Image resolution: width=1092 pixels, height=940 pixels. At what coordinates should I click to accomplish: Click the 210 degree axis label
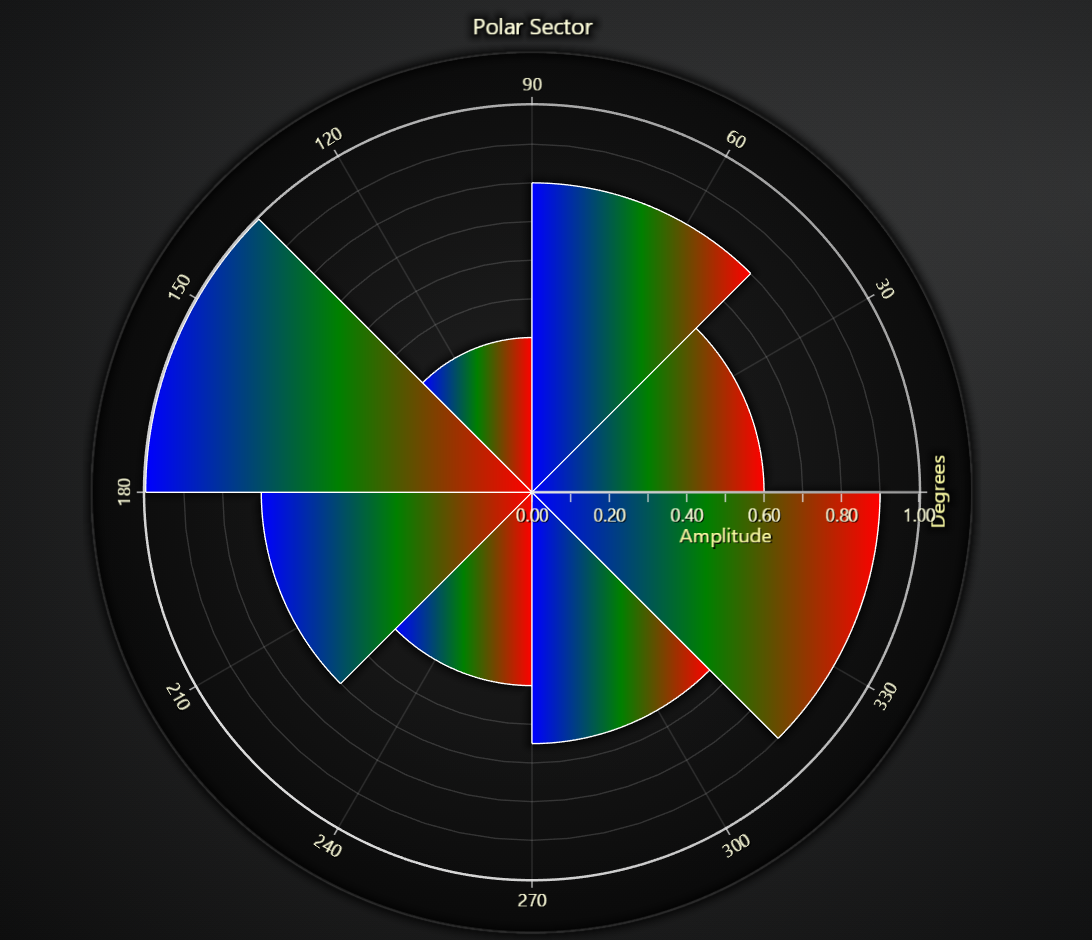coord(178,696)
